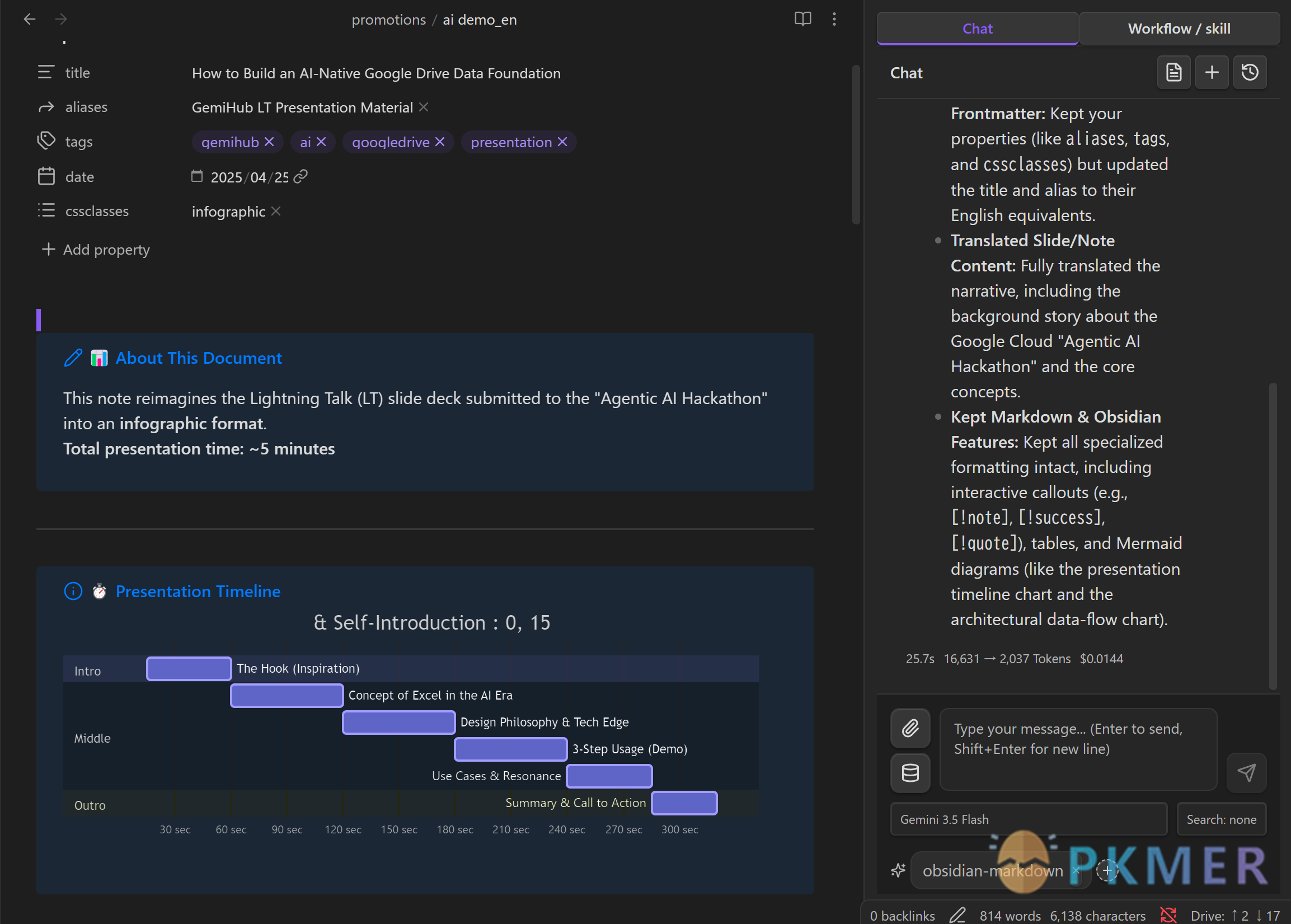Open the date picker calendar icon
The width and height of the screenshot is (1291, 924).
(197, 176)
